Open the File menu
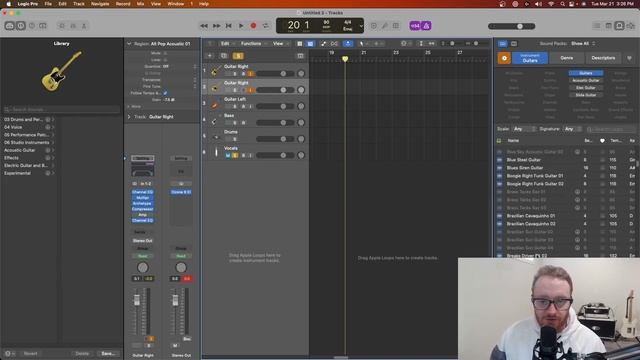640x360 pixels. [48, 4]
